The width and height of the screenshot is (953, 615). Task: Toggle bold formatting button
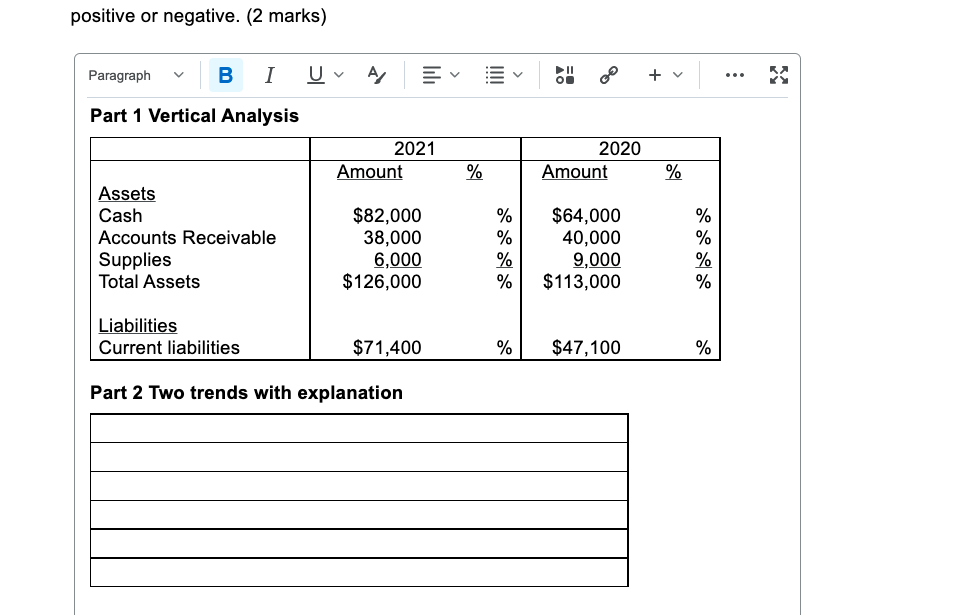(225, 75)
